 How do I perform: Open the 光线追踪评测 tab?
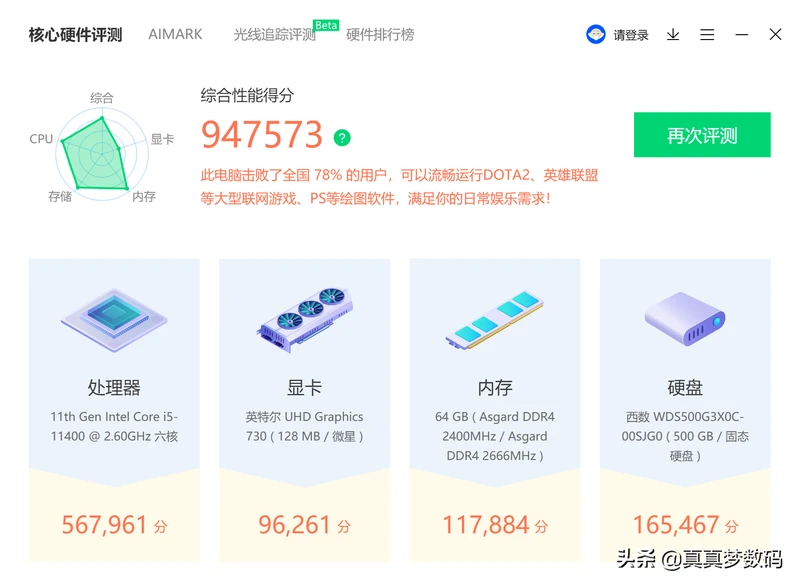(x=274, y=35)
